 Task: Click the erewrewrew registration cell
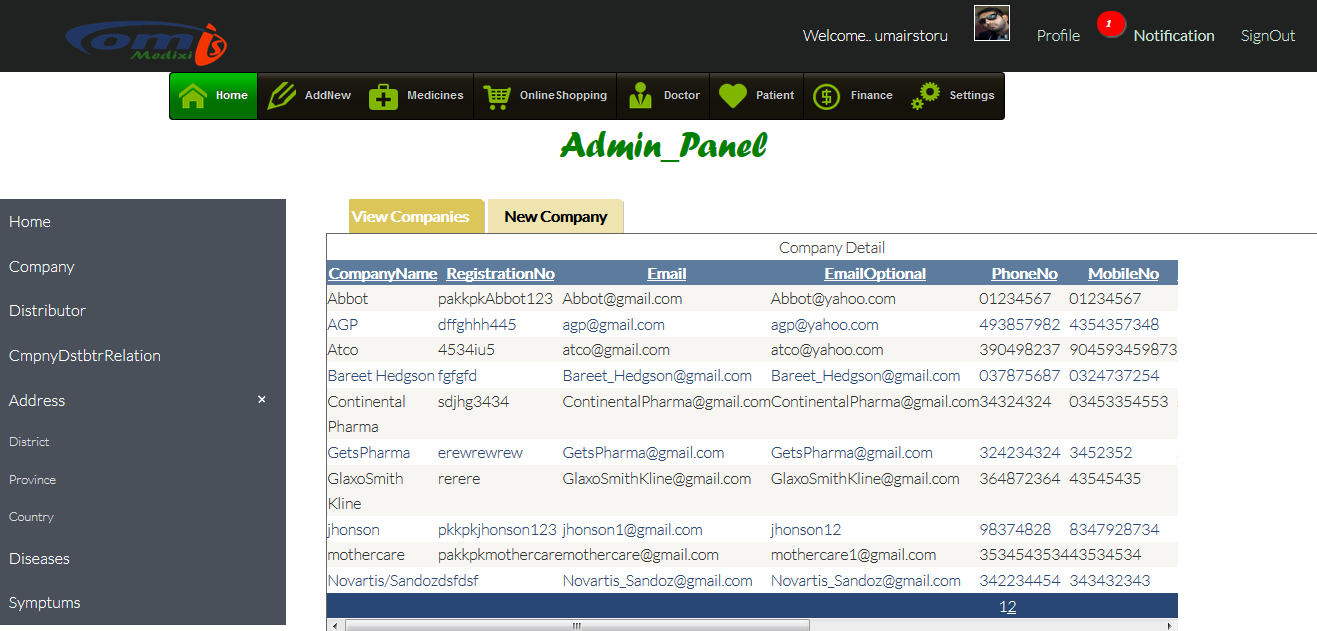coord(480,453)
